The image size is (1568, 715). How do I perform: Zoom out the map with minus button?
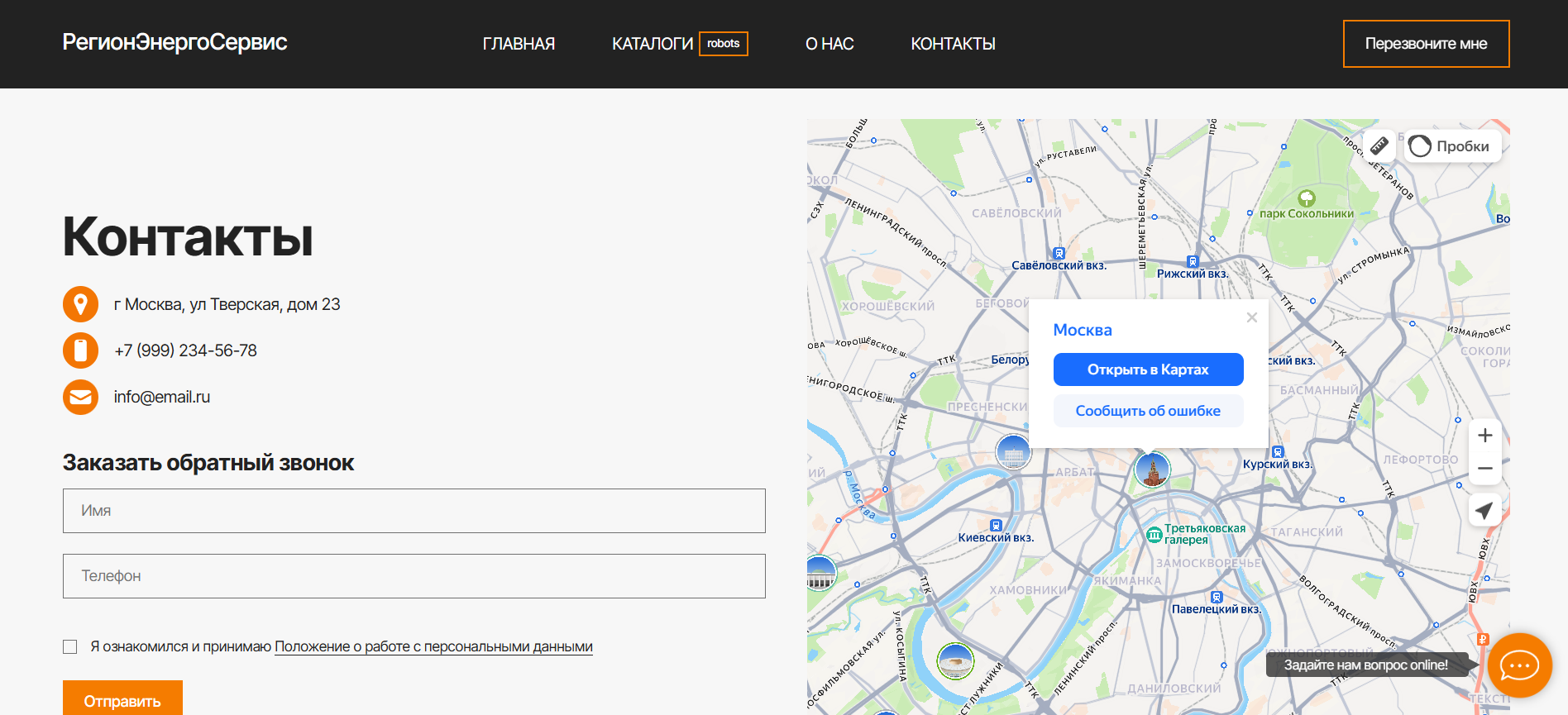[1484, 469]
